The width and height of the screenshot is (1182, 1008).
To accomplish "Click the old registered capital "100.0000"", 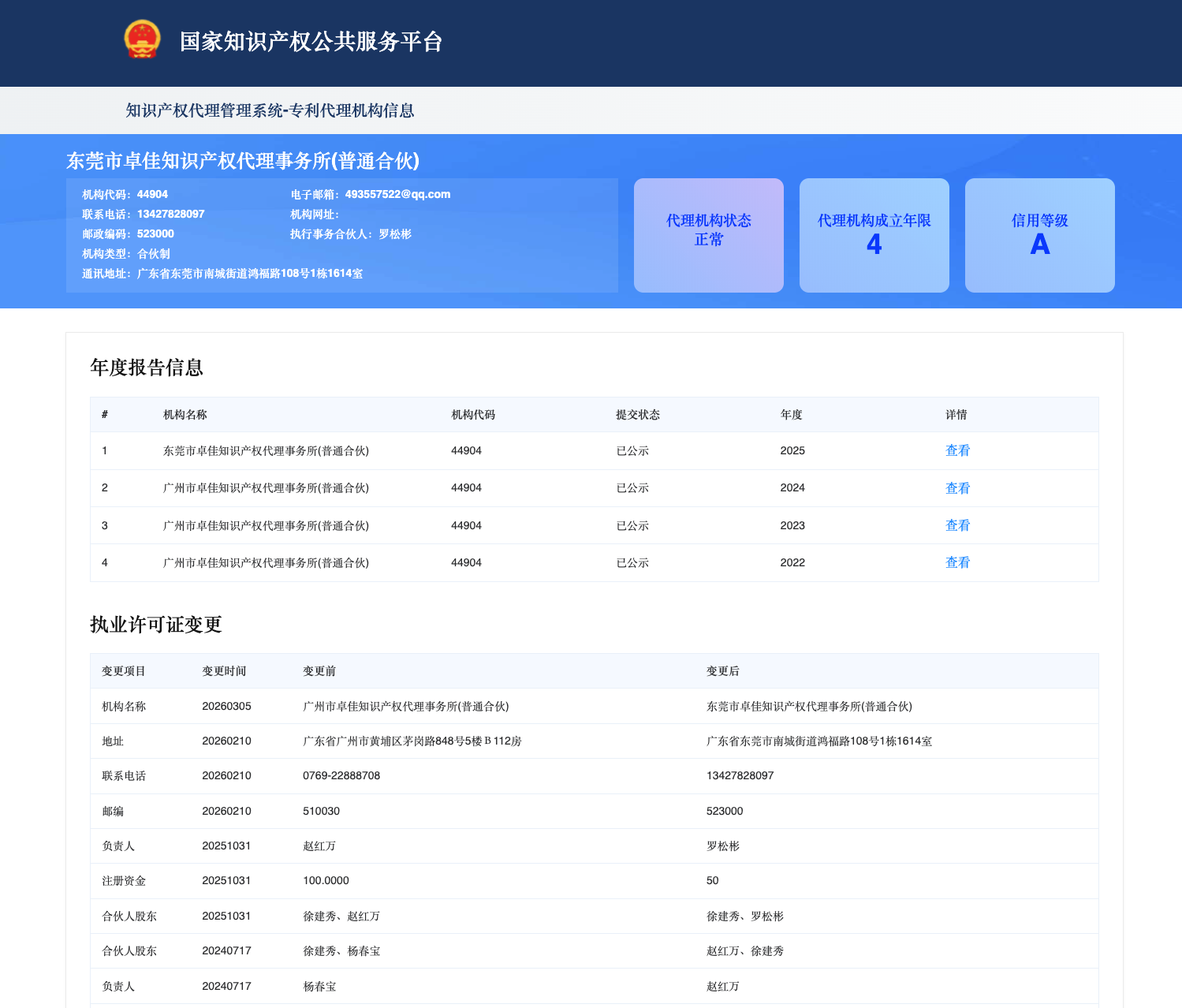I will (x=326, y=881).
